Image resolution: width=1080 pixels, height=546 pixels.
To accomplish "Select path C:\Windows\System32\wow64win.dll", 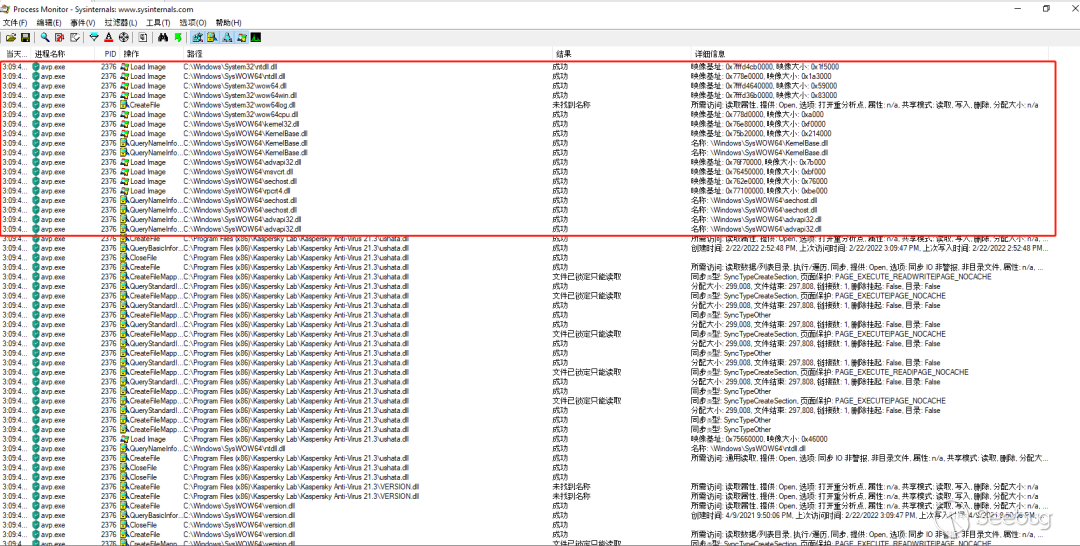I will 240,95.
